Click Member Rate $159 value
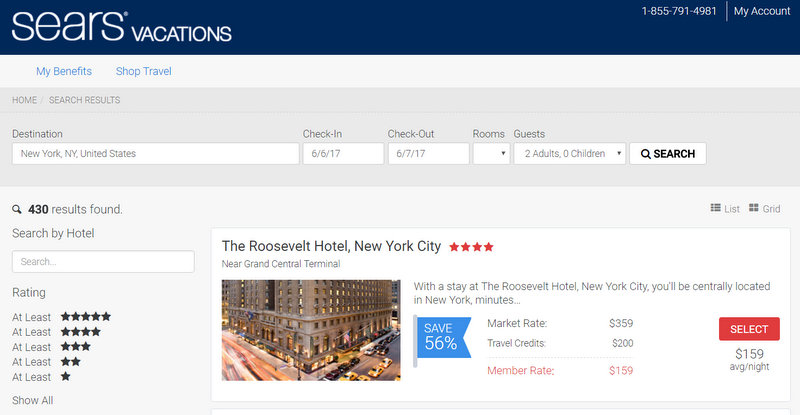 click(620, 371)
